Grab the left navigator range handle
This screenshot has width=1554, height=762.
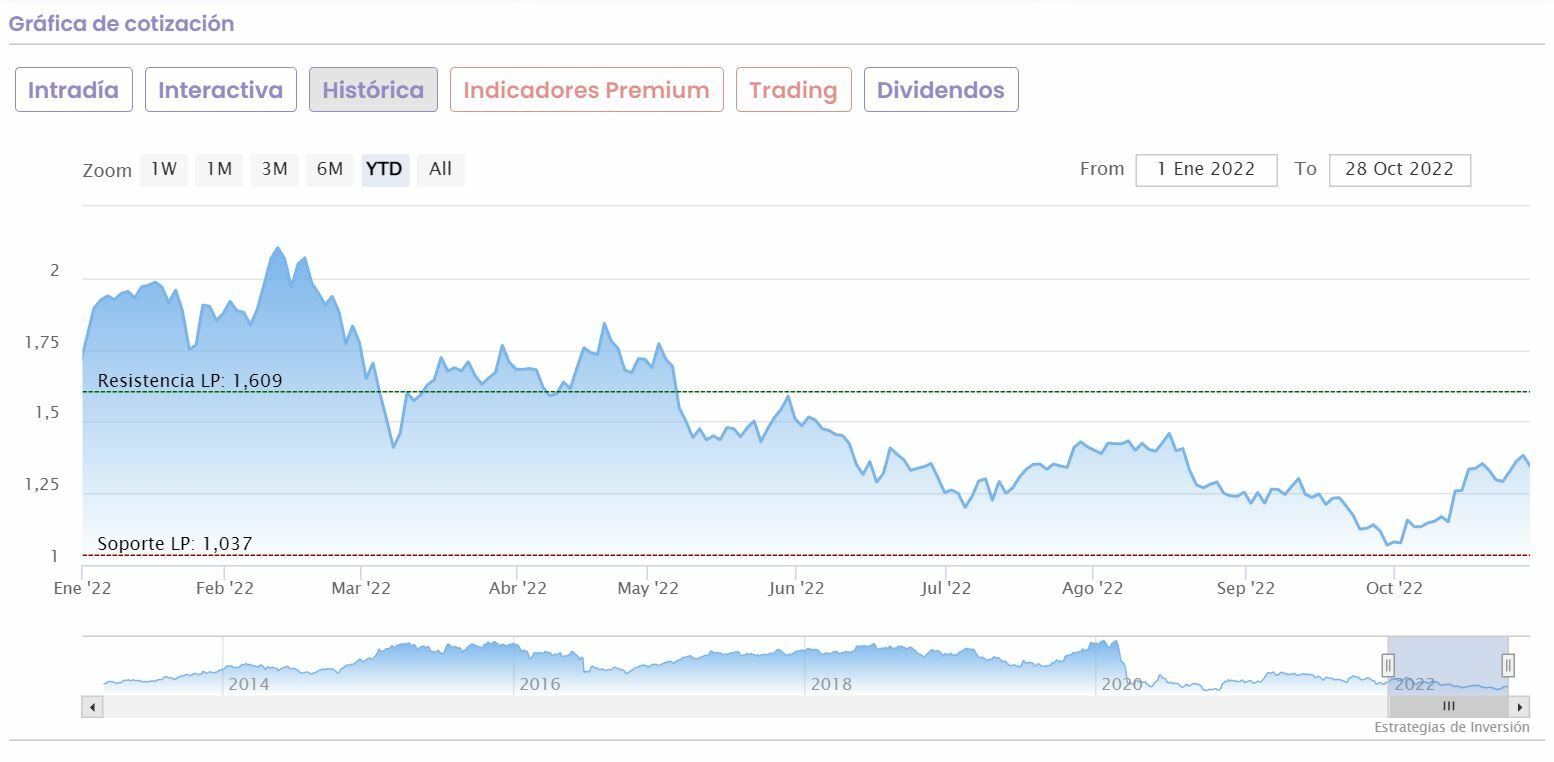click(x=1388, y=665)
